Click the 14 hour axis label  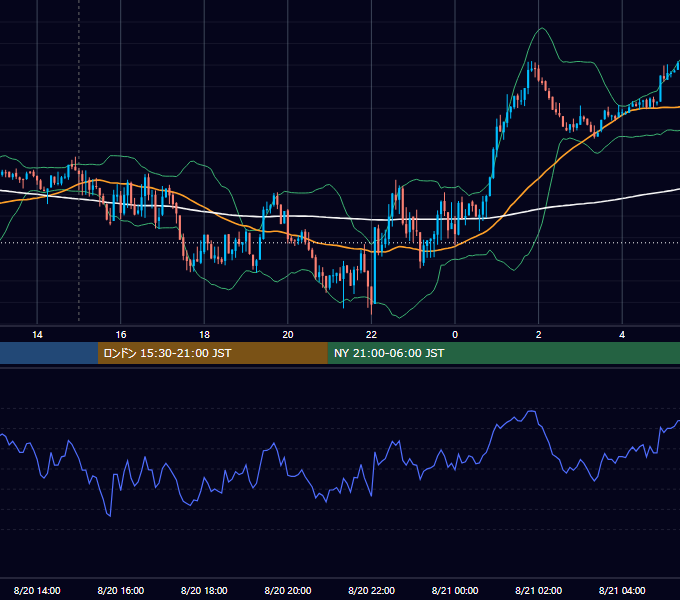(x=37, y=335)
